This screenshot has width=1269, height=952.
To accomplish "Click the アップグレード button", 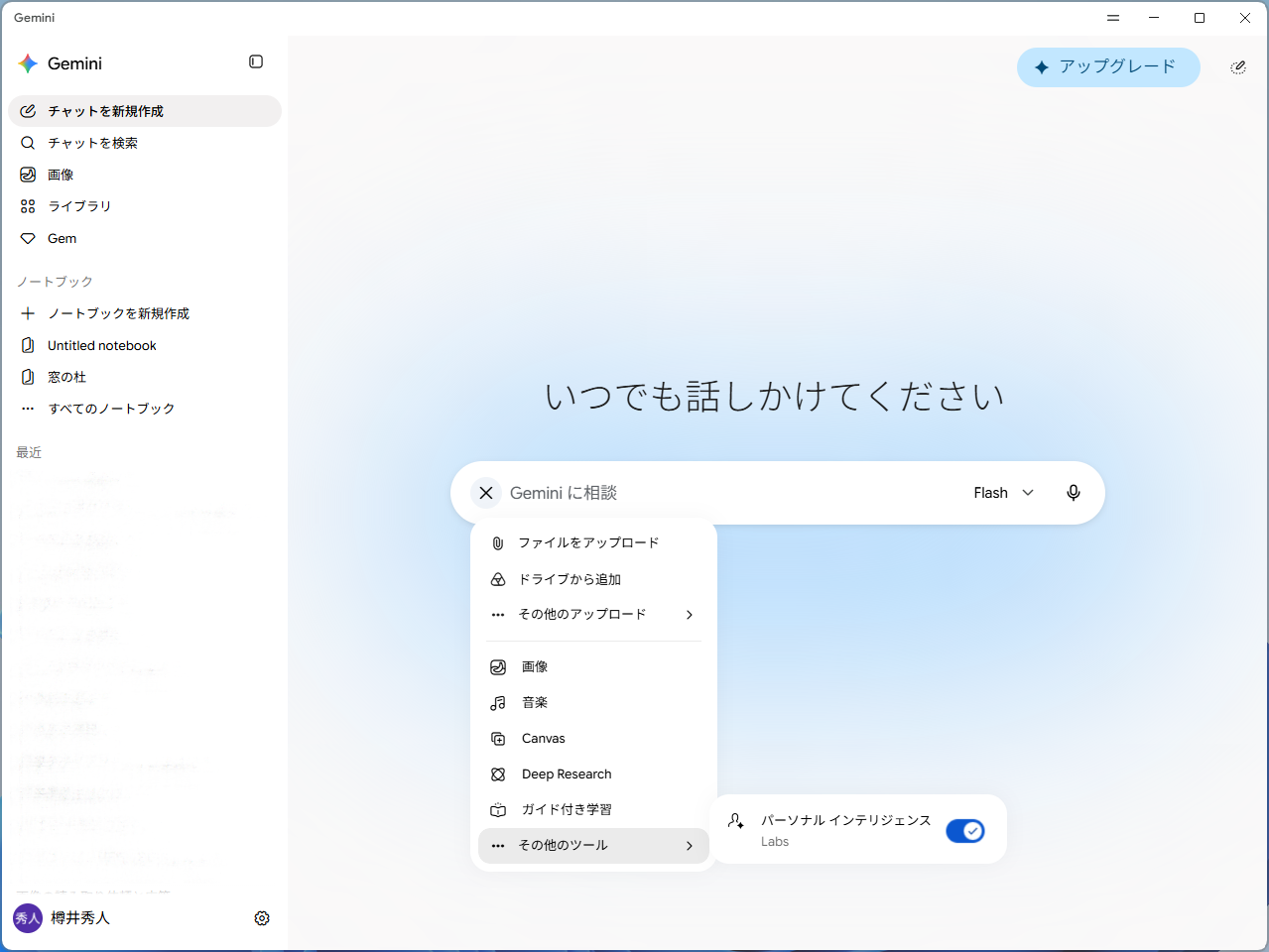I will 1108,67.
